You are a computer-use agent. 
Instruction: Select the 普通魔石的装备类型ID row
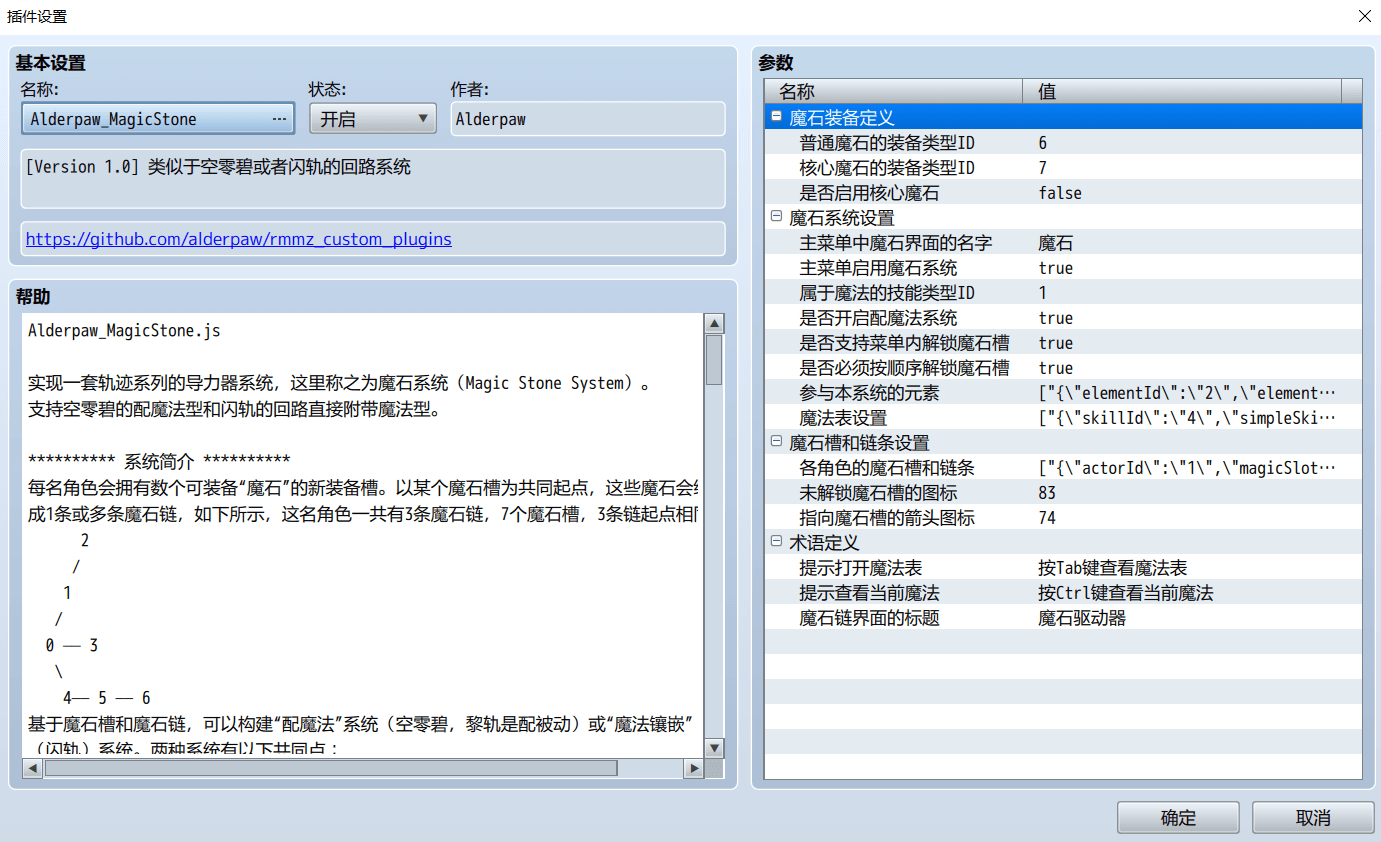point(1063,142)
